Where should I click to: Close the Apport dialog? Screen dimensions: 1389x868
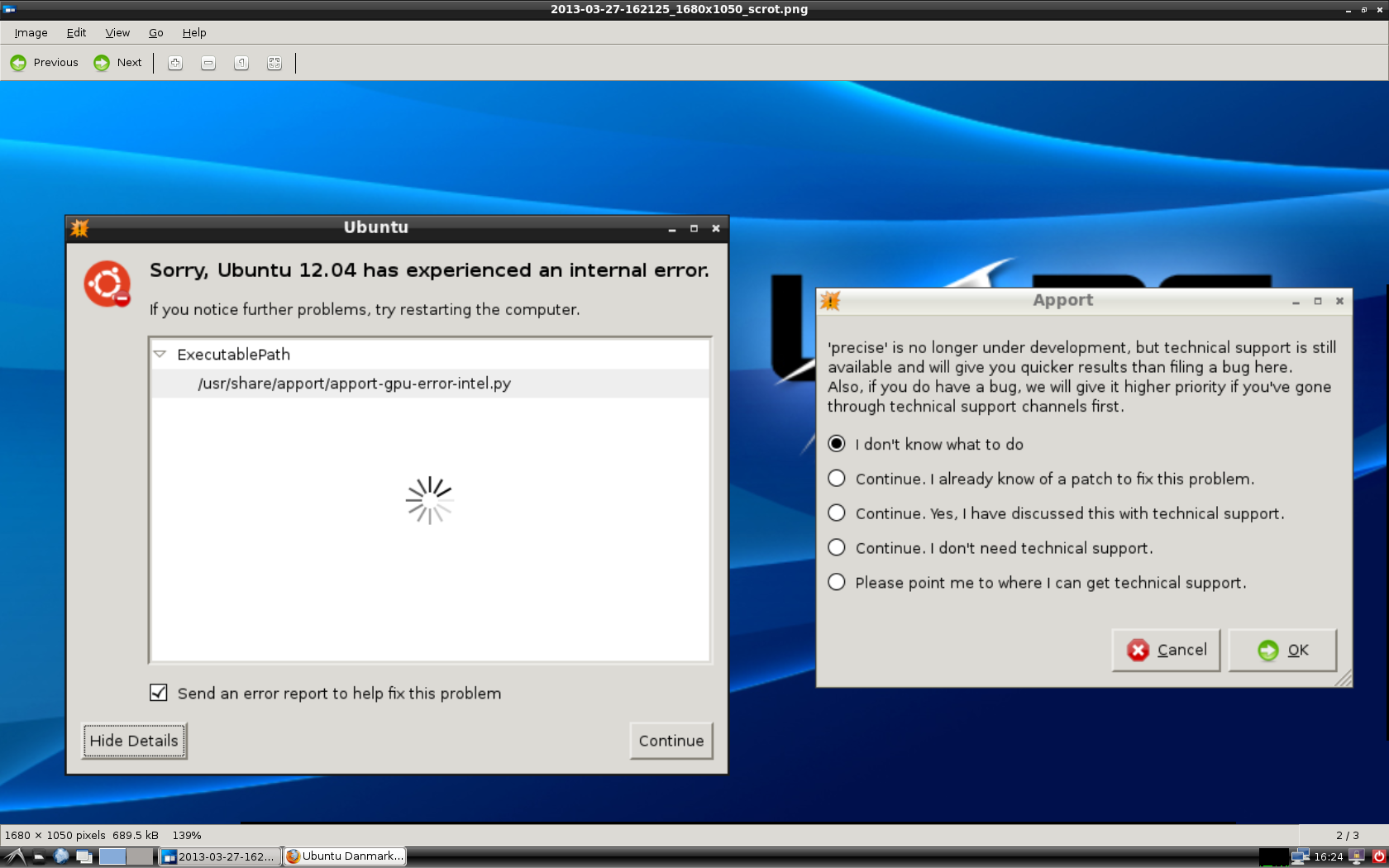tap(1340, 302)
